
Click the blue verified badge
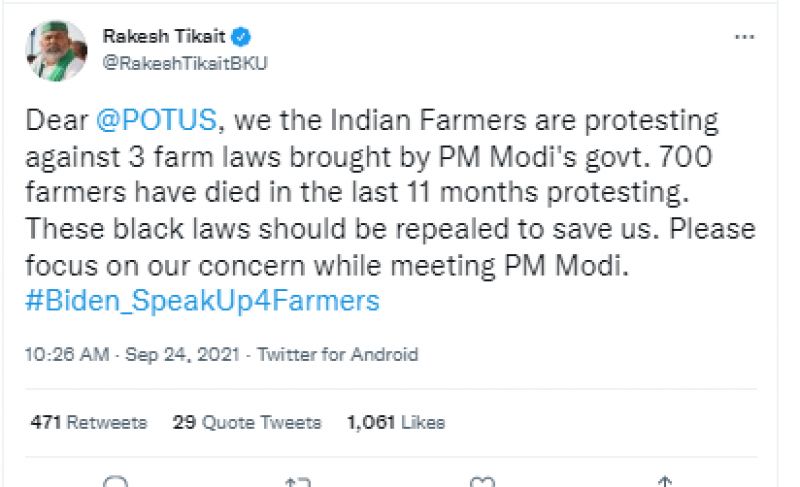[242, 37]
